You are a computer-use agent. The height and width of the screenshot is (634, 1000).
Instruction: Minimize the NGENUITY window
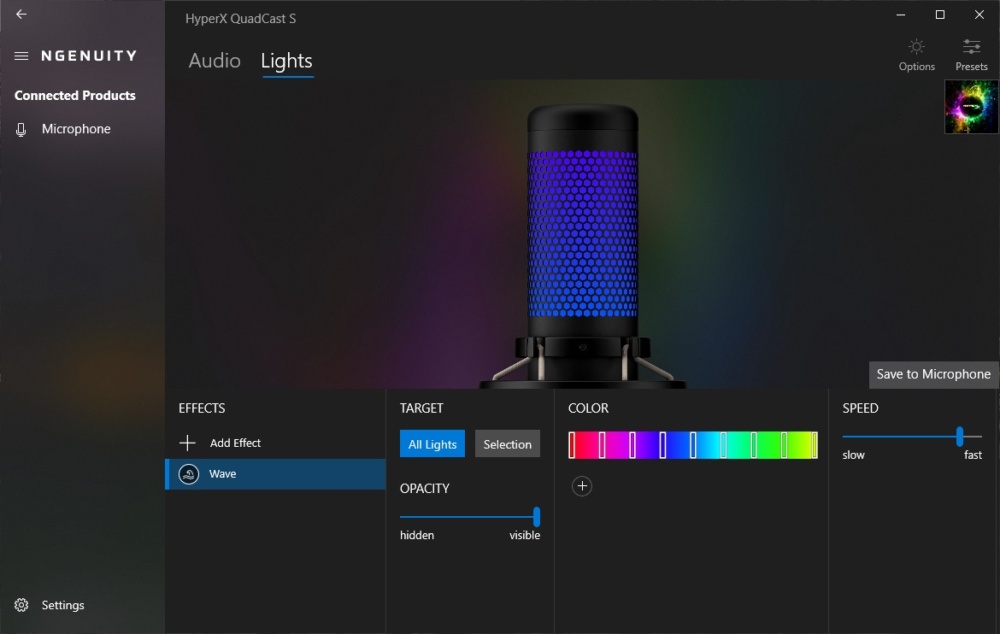pyautogui.click(x=901, y=15)
